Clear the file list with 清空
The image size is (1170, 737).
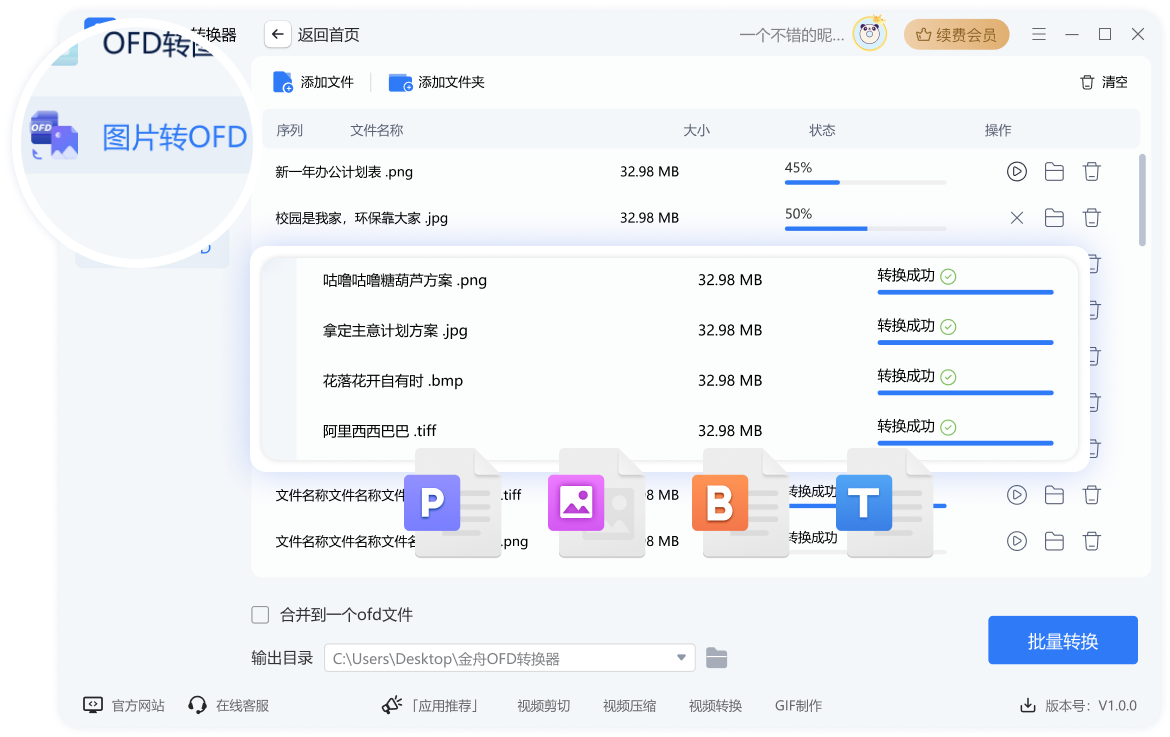click(1103, 82)
